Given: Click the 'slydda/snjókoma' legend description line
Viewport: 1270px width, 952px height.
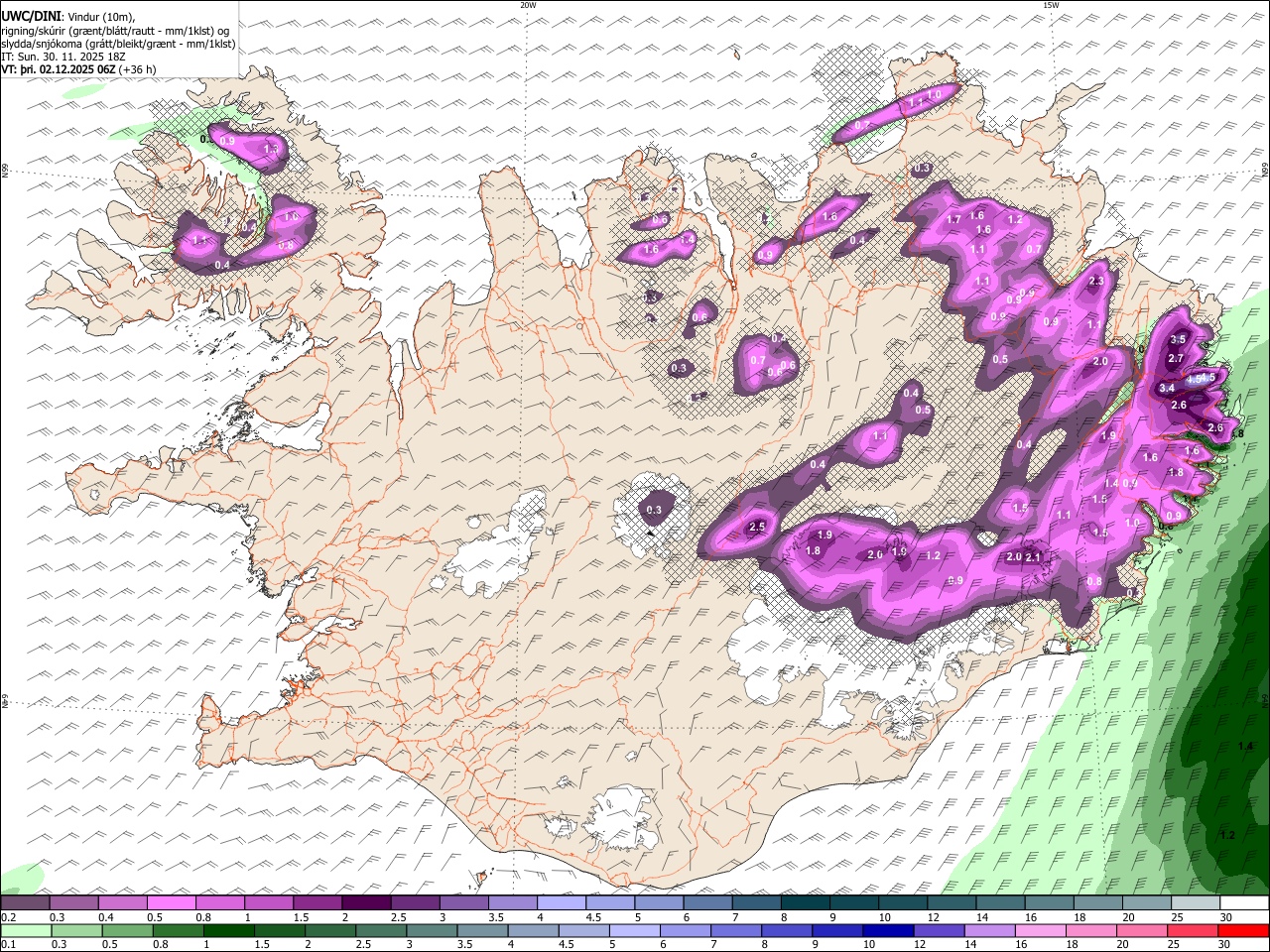Looking at the screenshot, I should (118, 44).
